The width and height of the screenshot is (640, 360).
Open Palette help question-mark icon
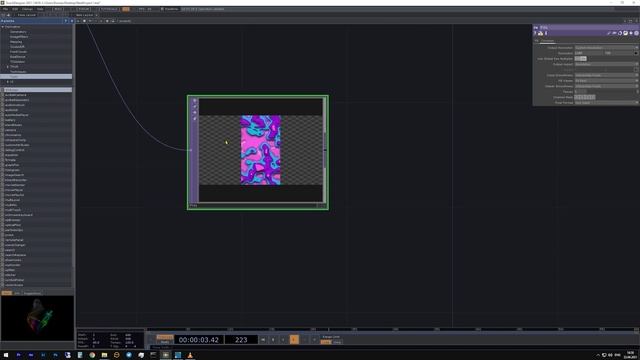[66, 21]
